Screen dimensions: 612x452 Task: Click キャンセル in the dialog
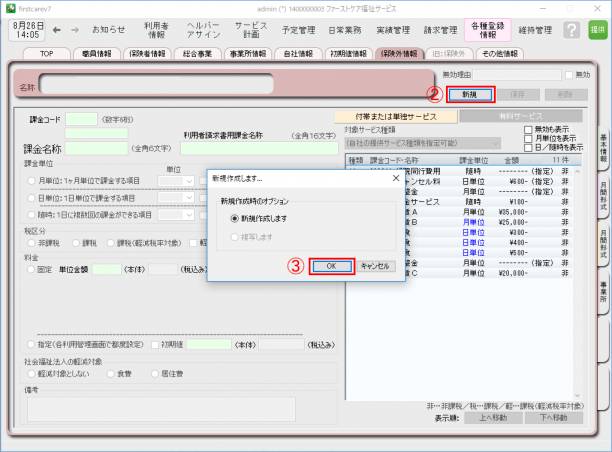(x=376, y=266)
